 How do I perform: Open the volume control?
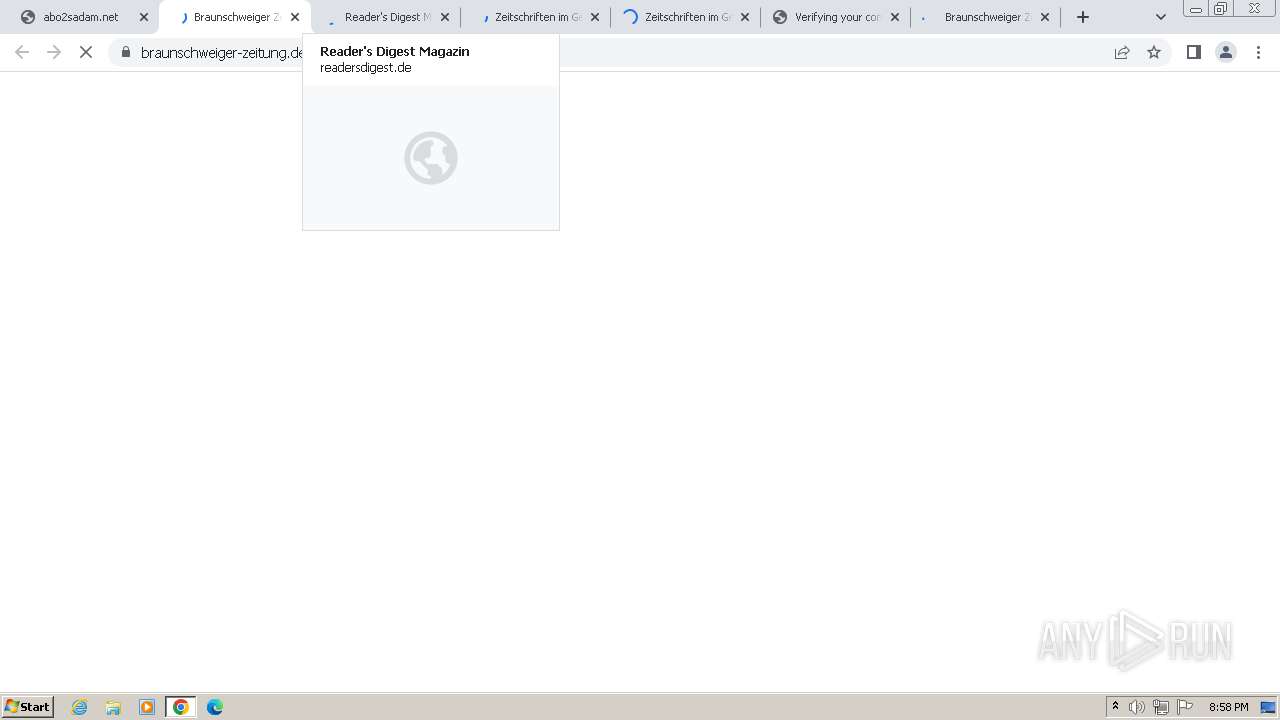[x=1137, y=707]
